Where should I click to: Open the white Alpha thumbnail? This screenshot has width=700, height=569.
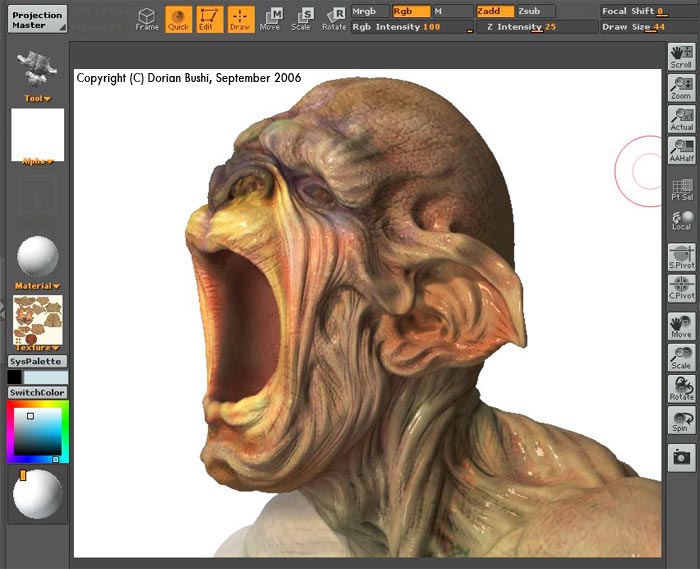click(x=38, y=134)
